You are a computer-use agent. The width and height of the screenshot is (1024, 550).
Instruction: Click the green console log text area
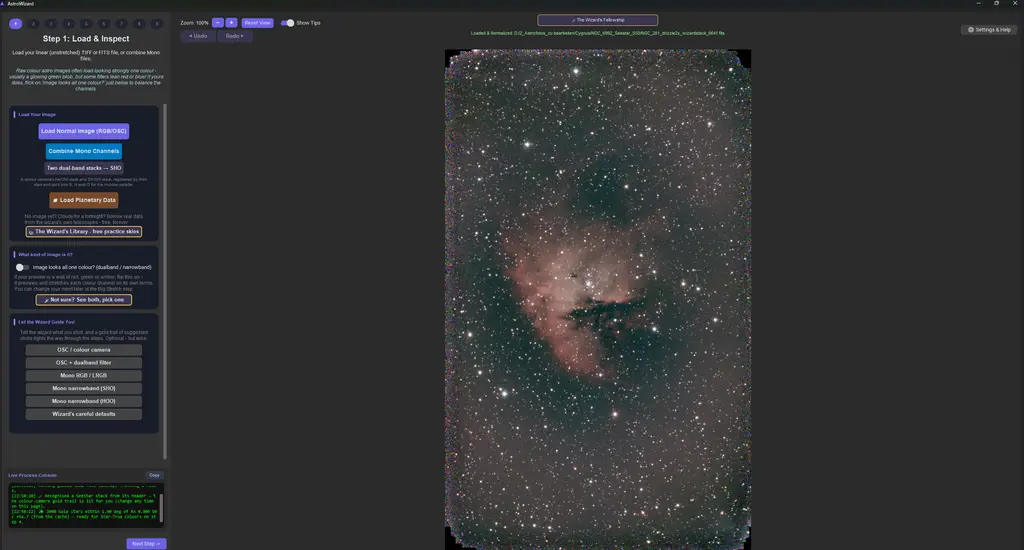click(x=84, y=505)
